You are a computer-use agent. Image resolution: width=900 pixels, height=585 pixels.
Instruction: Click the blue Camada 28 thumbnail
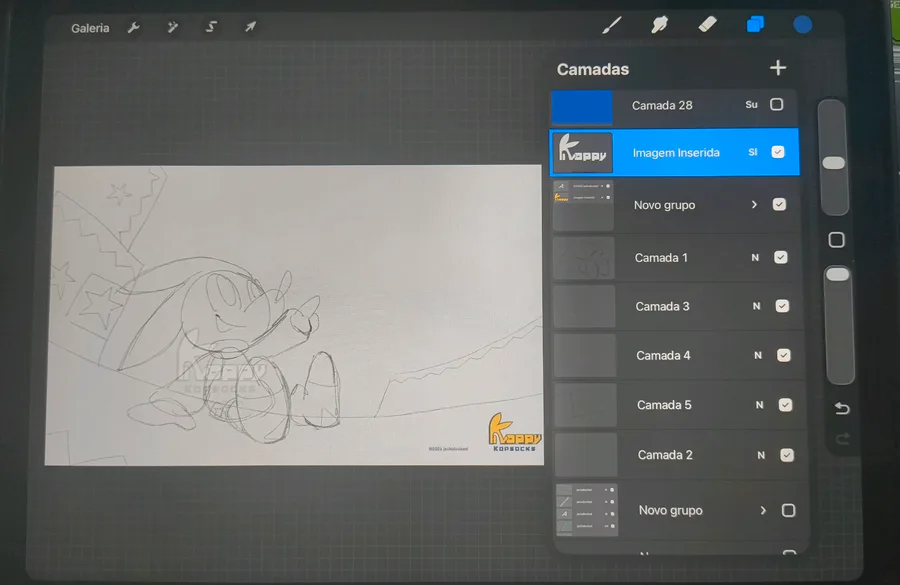click(582, 107)
